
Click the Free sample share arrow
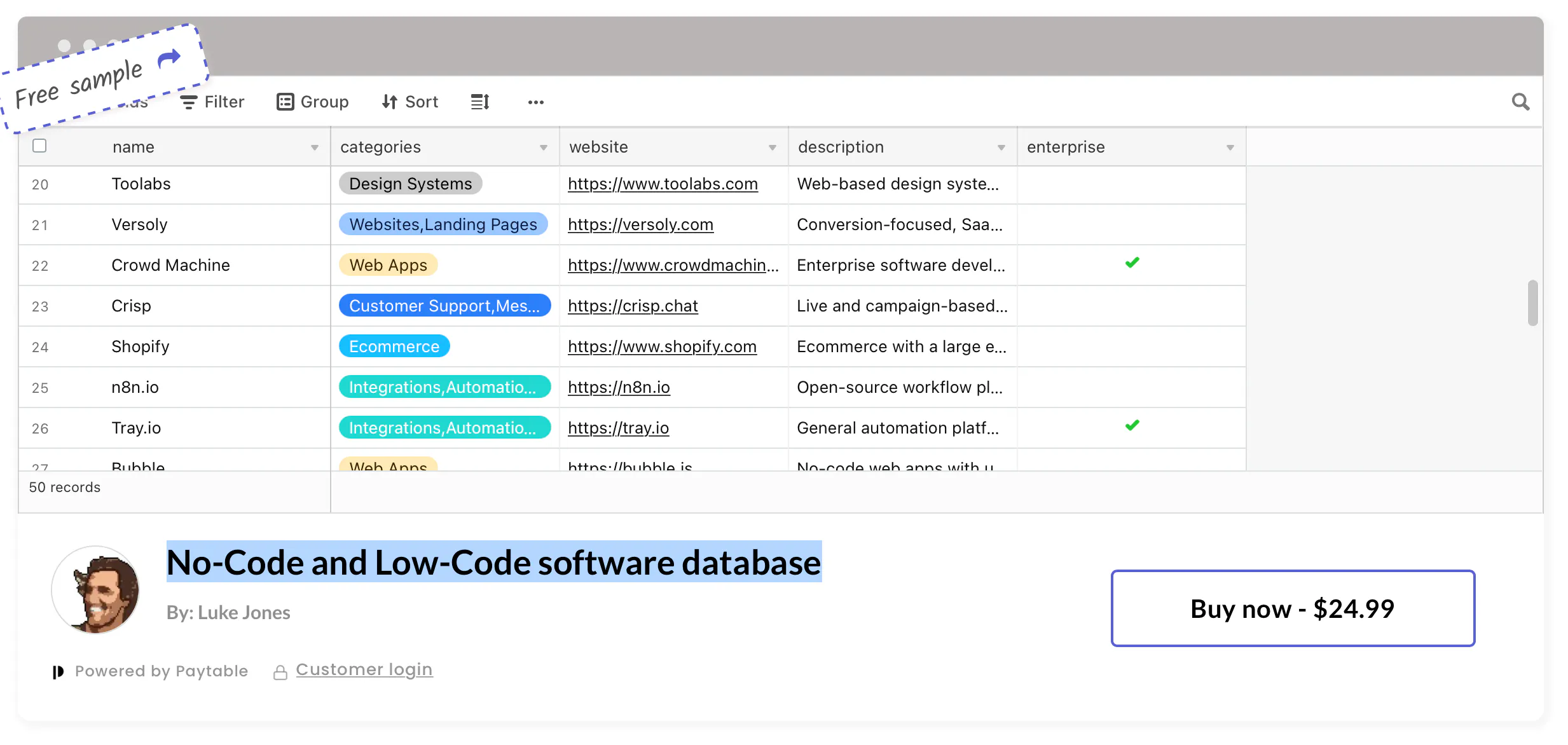tap(169, 59)
